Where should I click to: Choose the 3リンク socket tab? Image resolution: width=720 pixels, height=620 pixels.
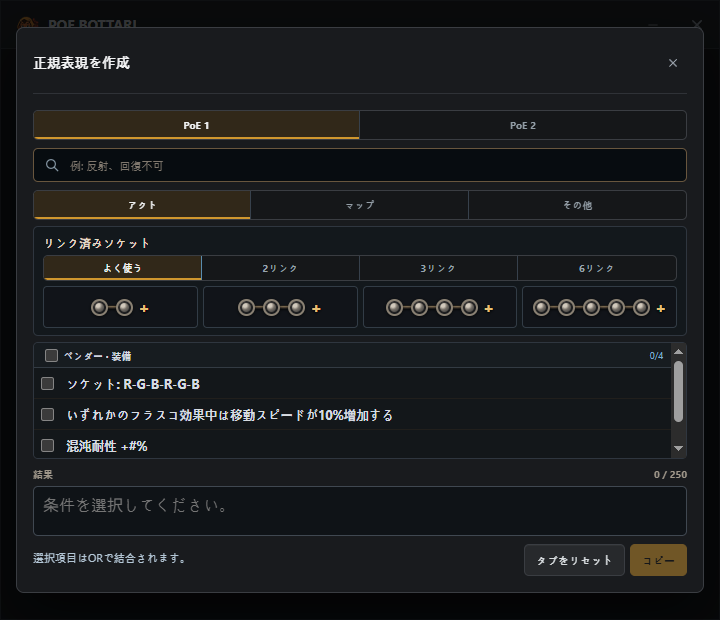pyautogui.click(x=438, y=268)
